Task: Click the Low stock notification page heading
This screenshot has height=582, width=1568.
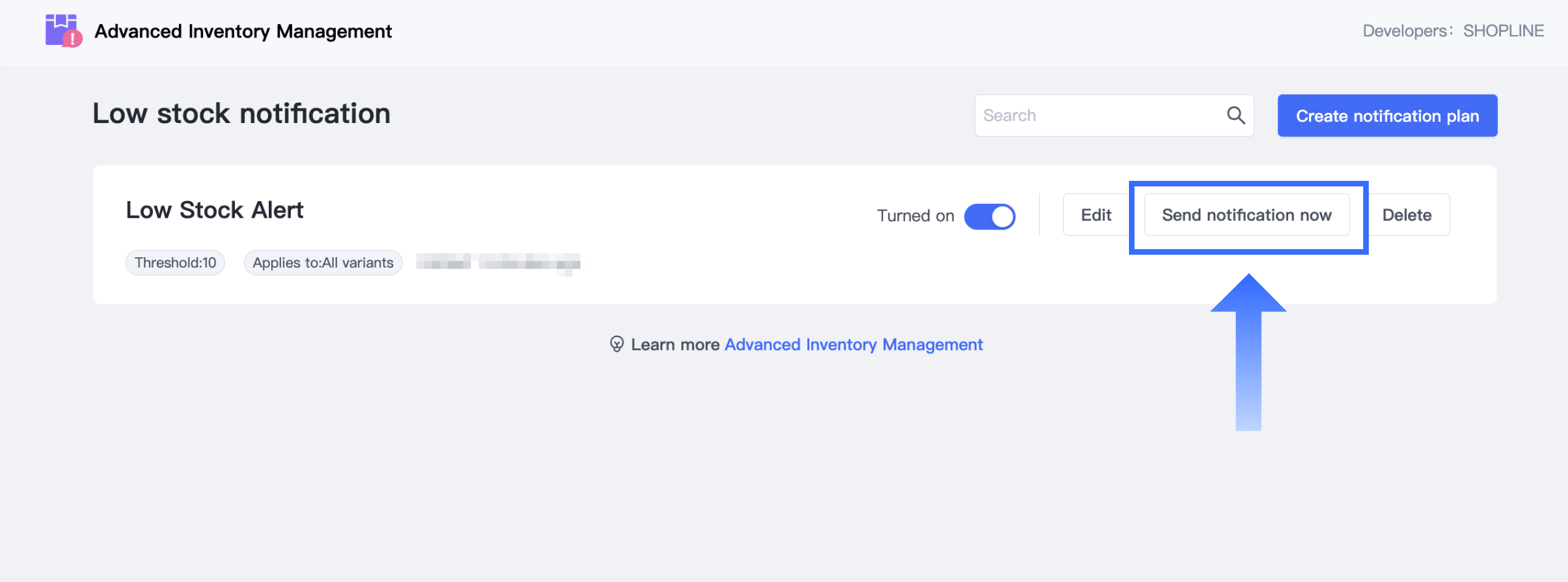Action: (241, 114)
